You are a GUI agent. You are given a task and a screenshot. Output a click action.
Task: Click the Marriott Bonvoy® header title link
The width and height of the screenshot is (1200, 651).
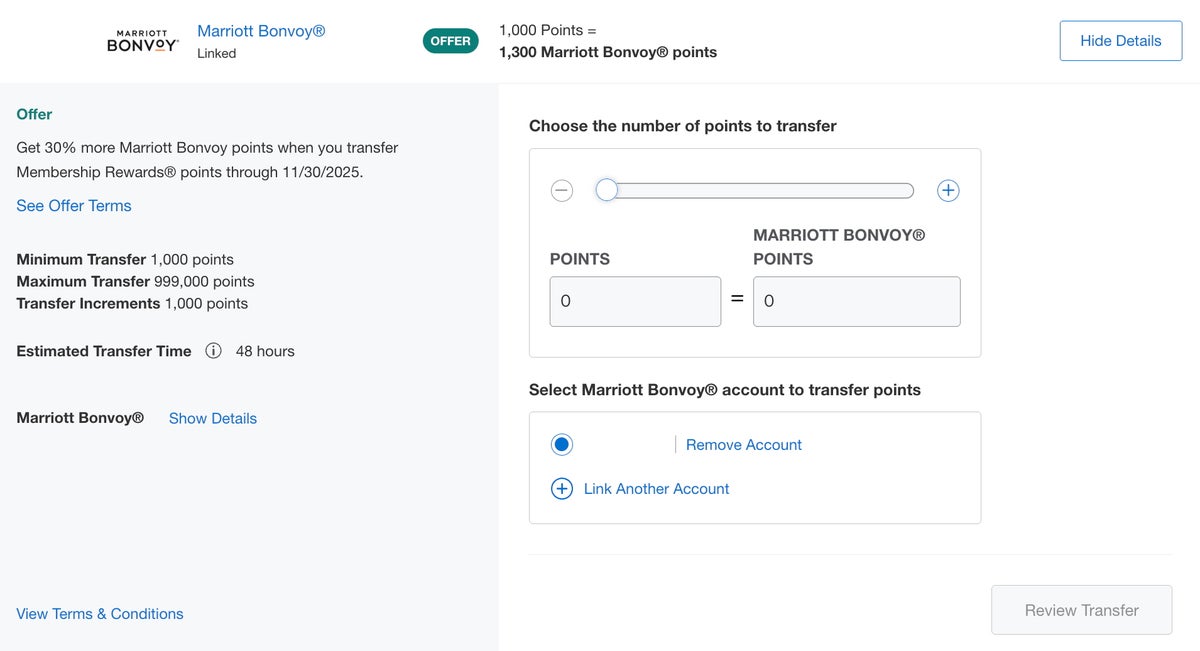pyautogui.click(x=261, y=30)
